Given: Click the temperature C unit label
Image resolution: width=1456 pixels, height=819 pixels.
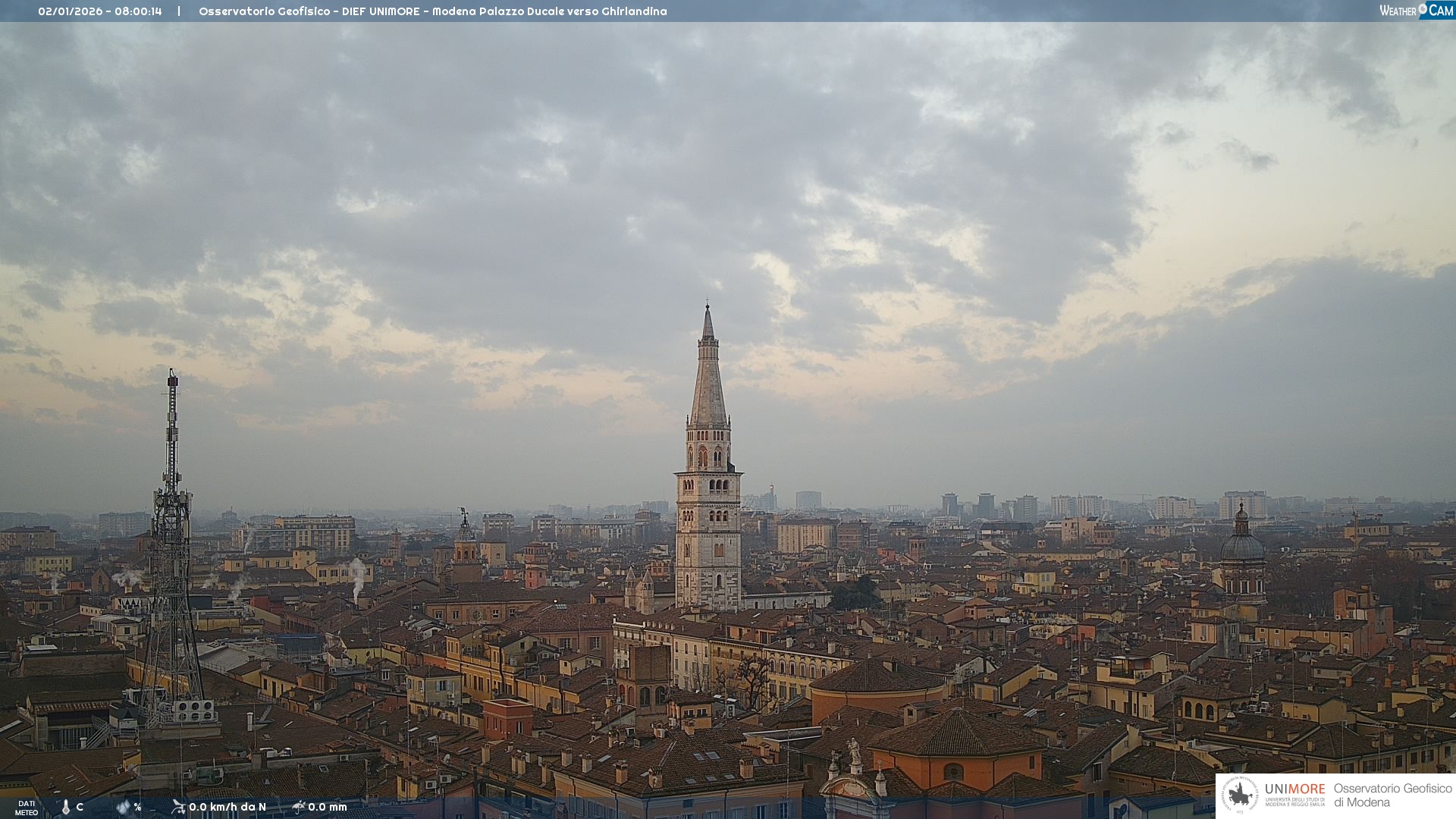Looking at the screenshot, I should tap(80, 807).
